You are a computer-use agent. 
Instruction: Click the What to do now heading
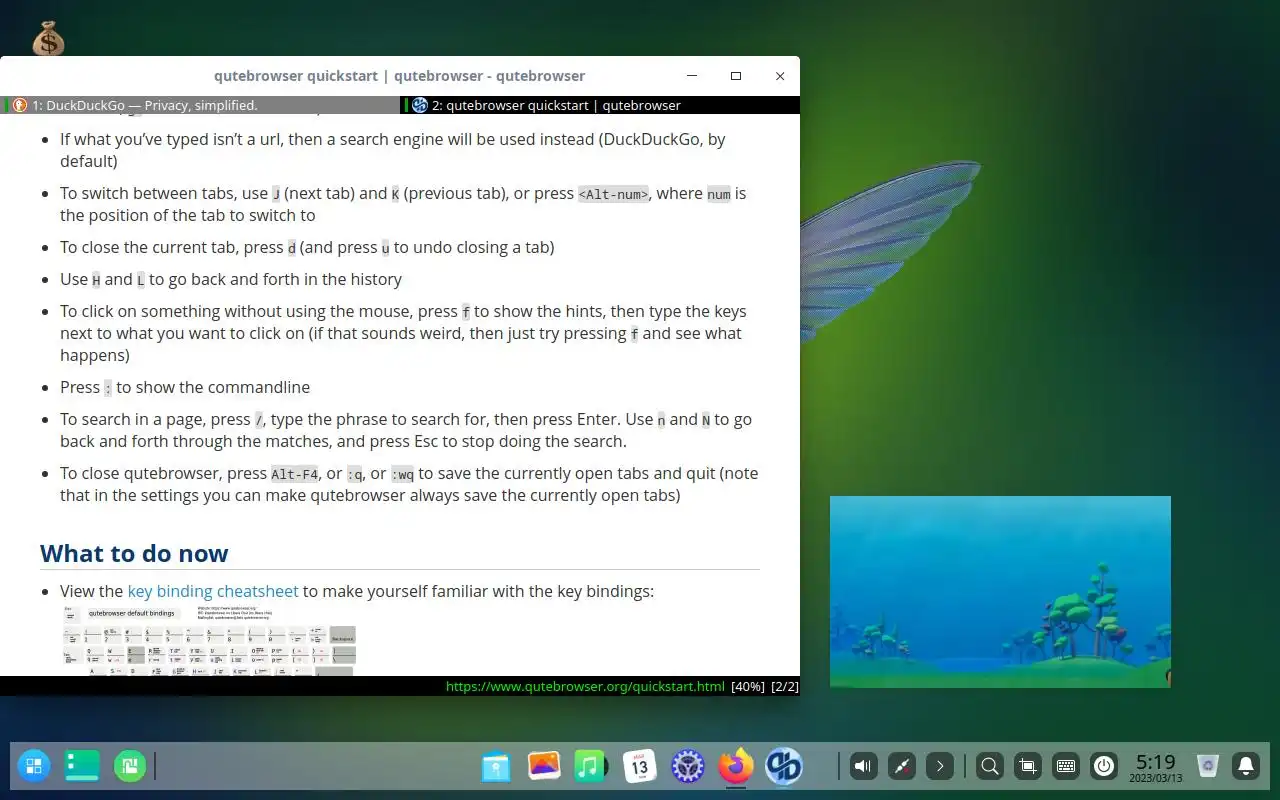(x=134, y=553)
